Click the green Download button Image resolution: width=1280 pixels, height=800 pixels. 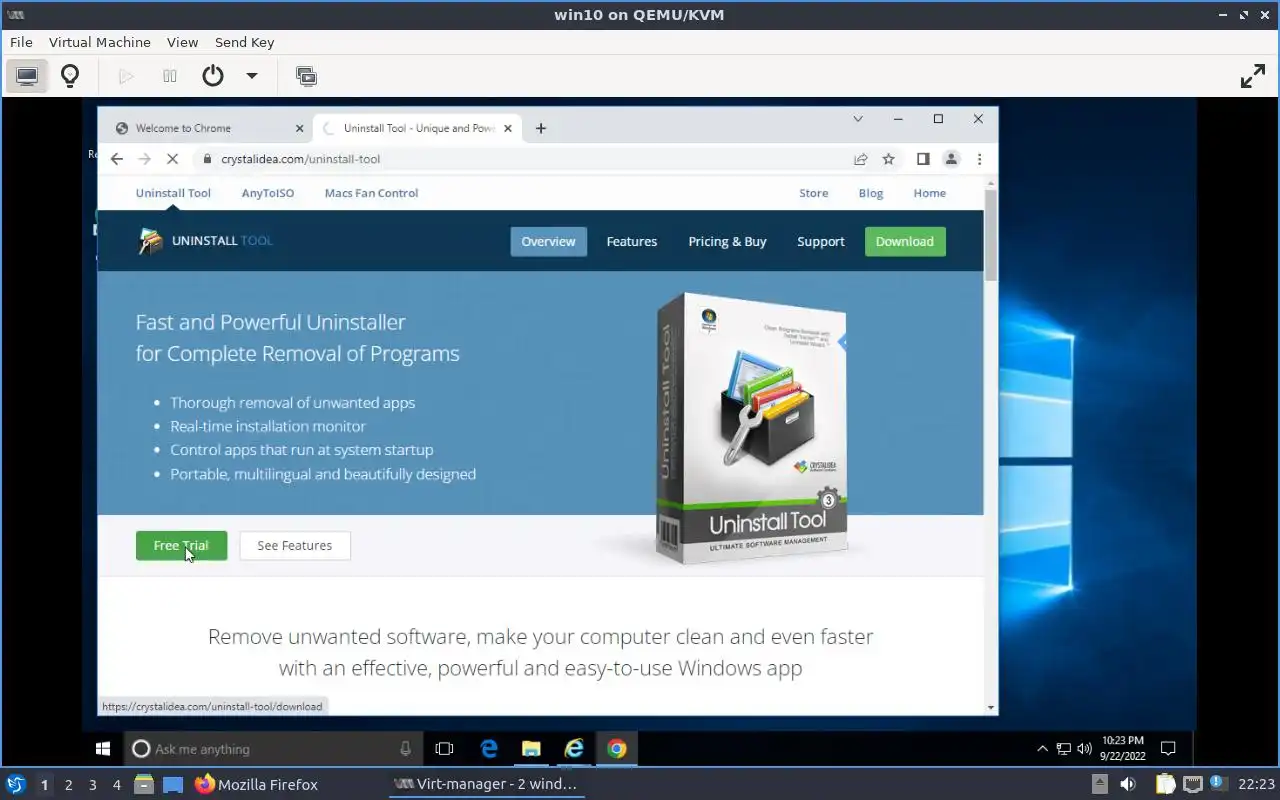[905, 241]
